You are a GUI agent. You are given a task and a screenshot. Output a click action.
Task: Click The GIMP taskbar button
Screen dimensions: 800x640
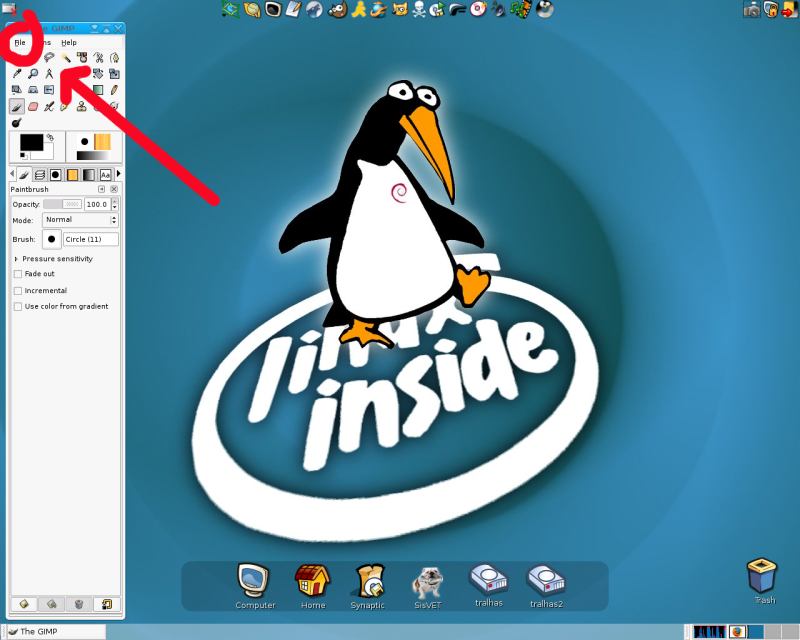(x=56, y=632)
